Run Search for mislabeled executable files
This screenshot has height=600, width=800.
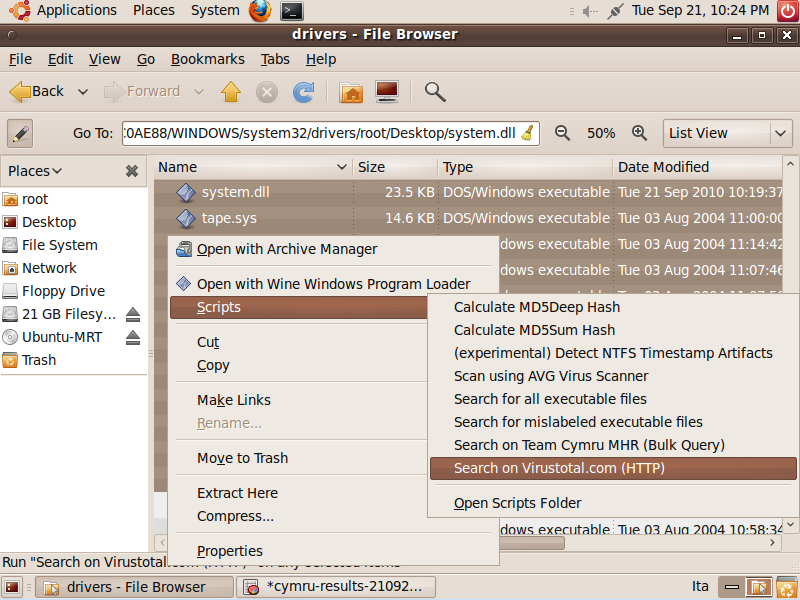click(613, 422)
